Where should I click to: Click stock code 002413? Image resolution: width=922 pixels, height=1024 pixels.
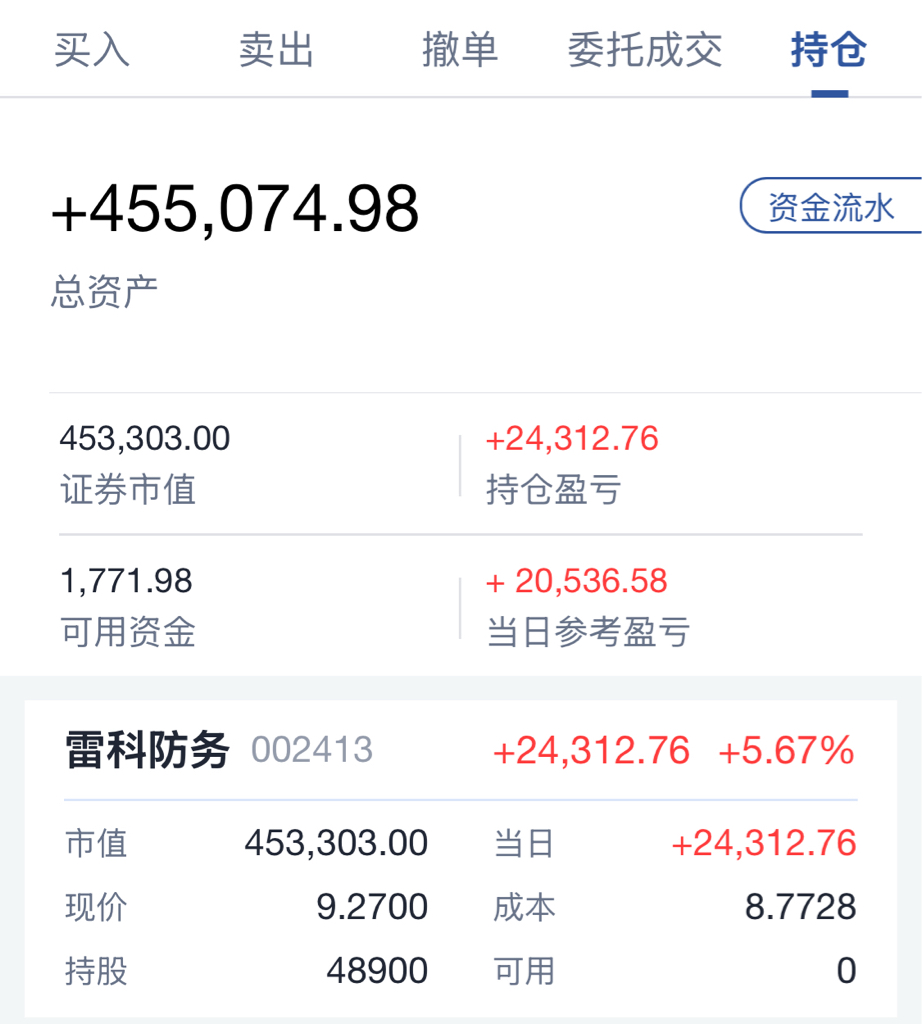pos(312,750)
